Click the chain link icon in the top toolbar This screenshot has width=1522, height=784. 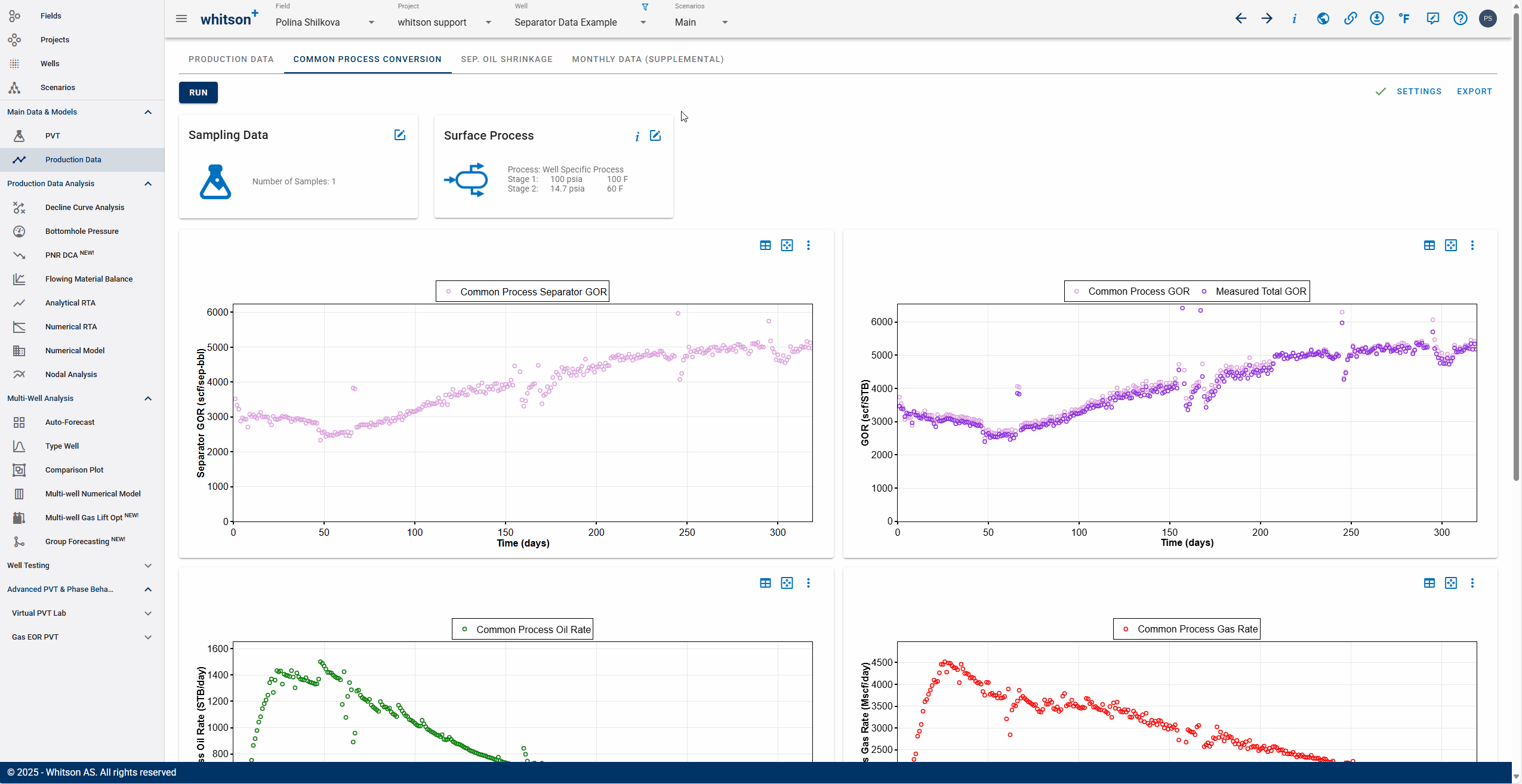1350,18
